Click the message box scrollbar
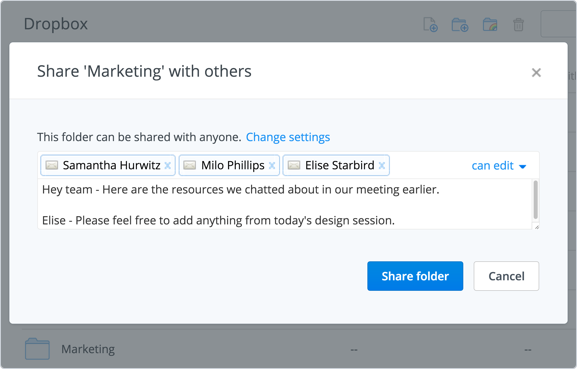 pyautogui.click(x=535, y=200)
